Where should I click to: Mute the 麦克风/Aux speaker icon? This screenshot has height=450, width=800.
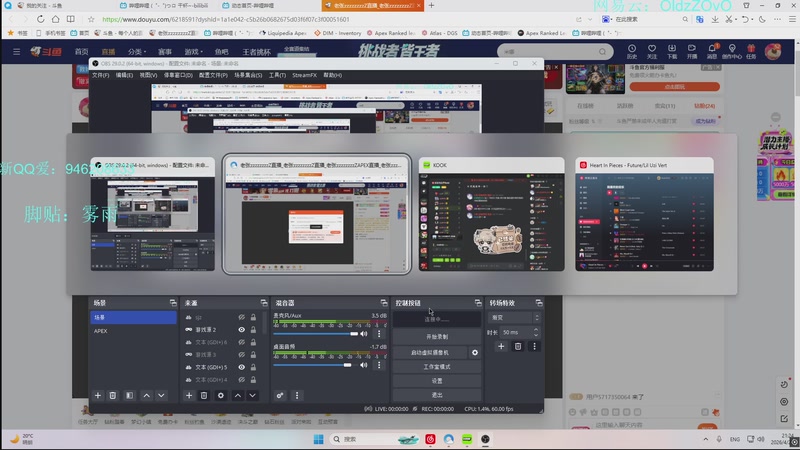click(x=364, y=334)
